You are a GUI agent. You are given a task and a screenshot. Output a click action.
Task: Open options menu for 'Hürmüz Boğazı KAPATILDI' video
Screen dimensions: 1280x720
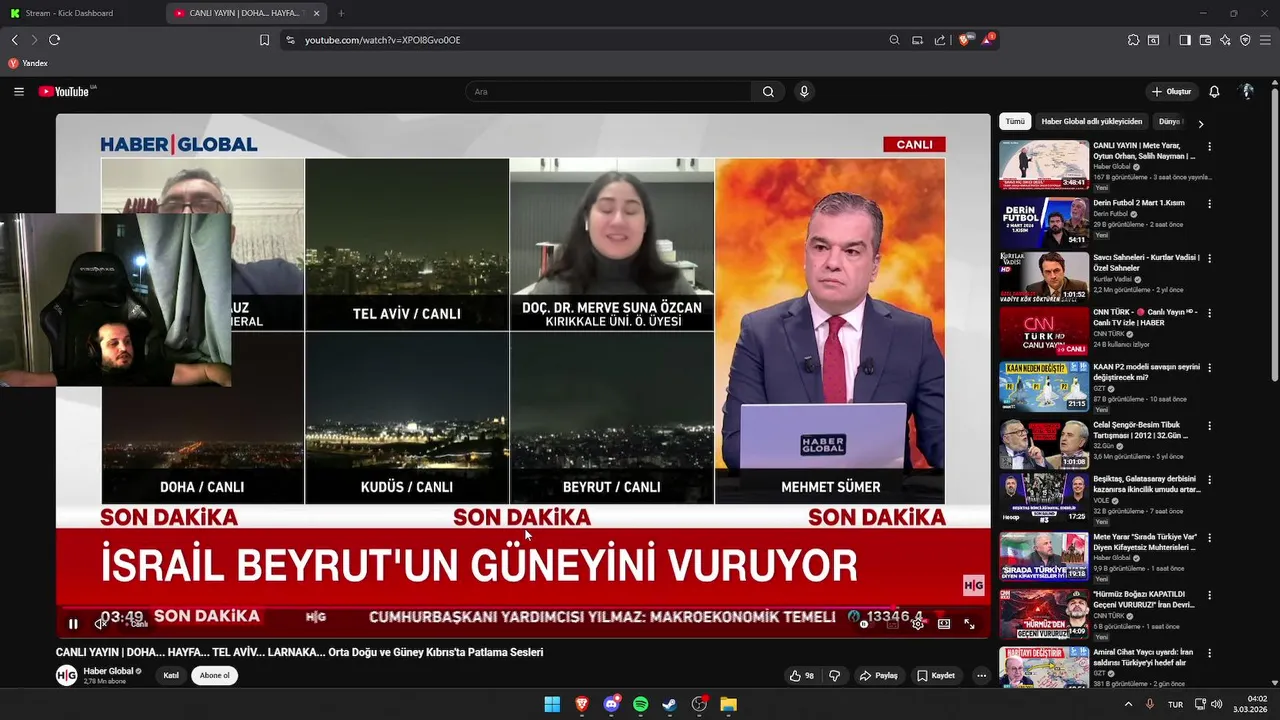pyautogui.click(x=1209, y=595)
